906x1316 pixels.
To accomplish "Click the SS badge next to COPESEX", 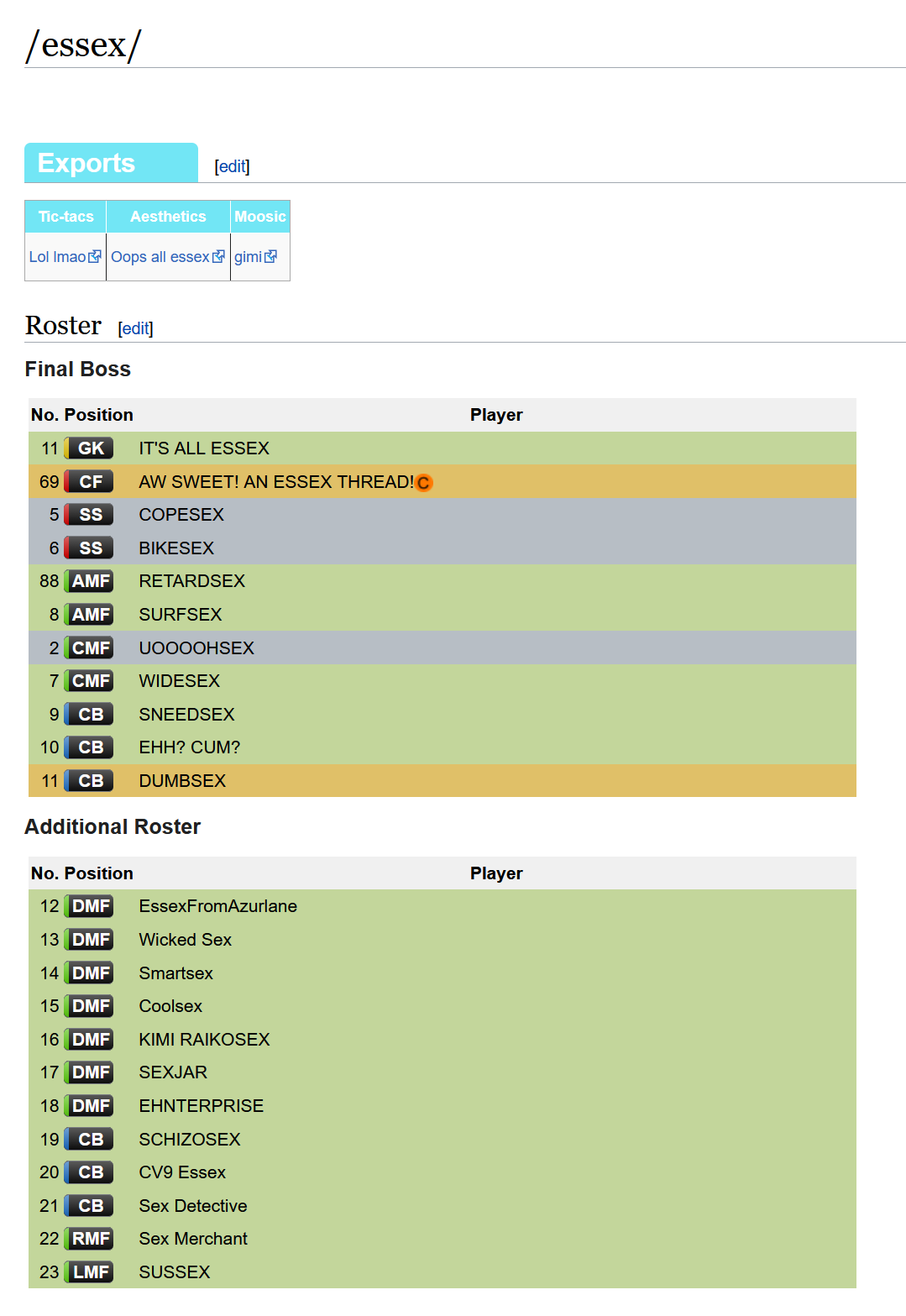I will pos(88,515).
